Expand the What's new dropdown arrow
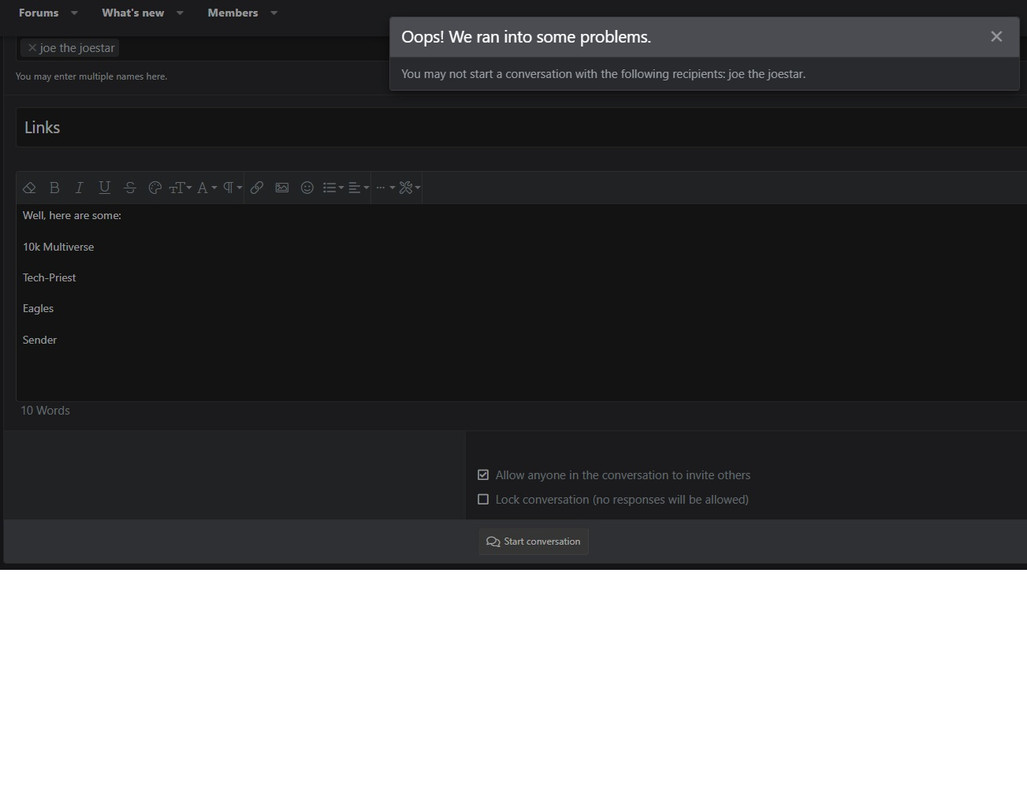The width and height of the screenshot is (1027, 800). point(179,12)
